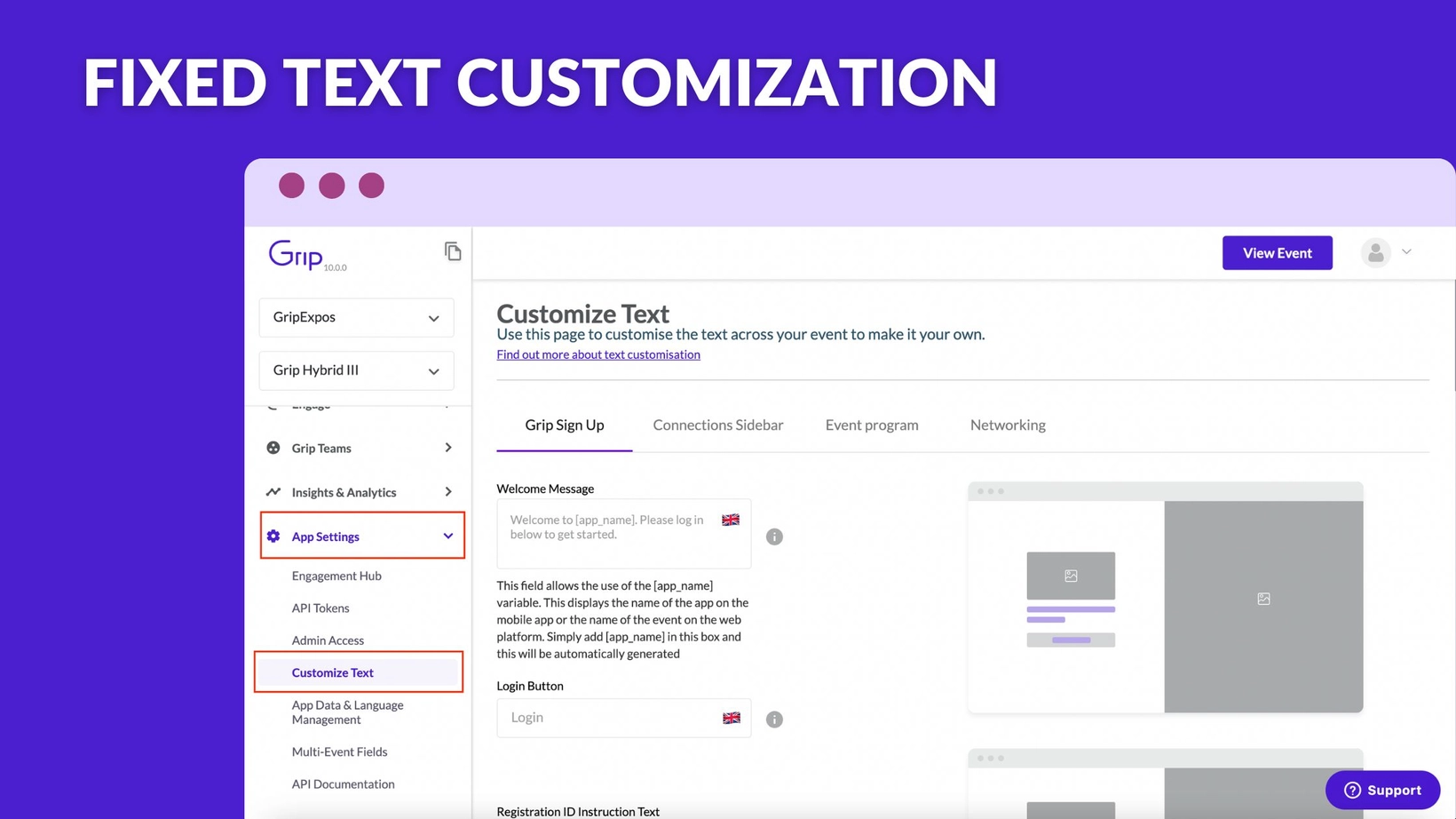Viewport: 1456px width, 819px height.
Task: Click the copy icon beside the Grip logo
Action: click(x=453, y=251)
